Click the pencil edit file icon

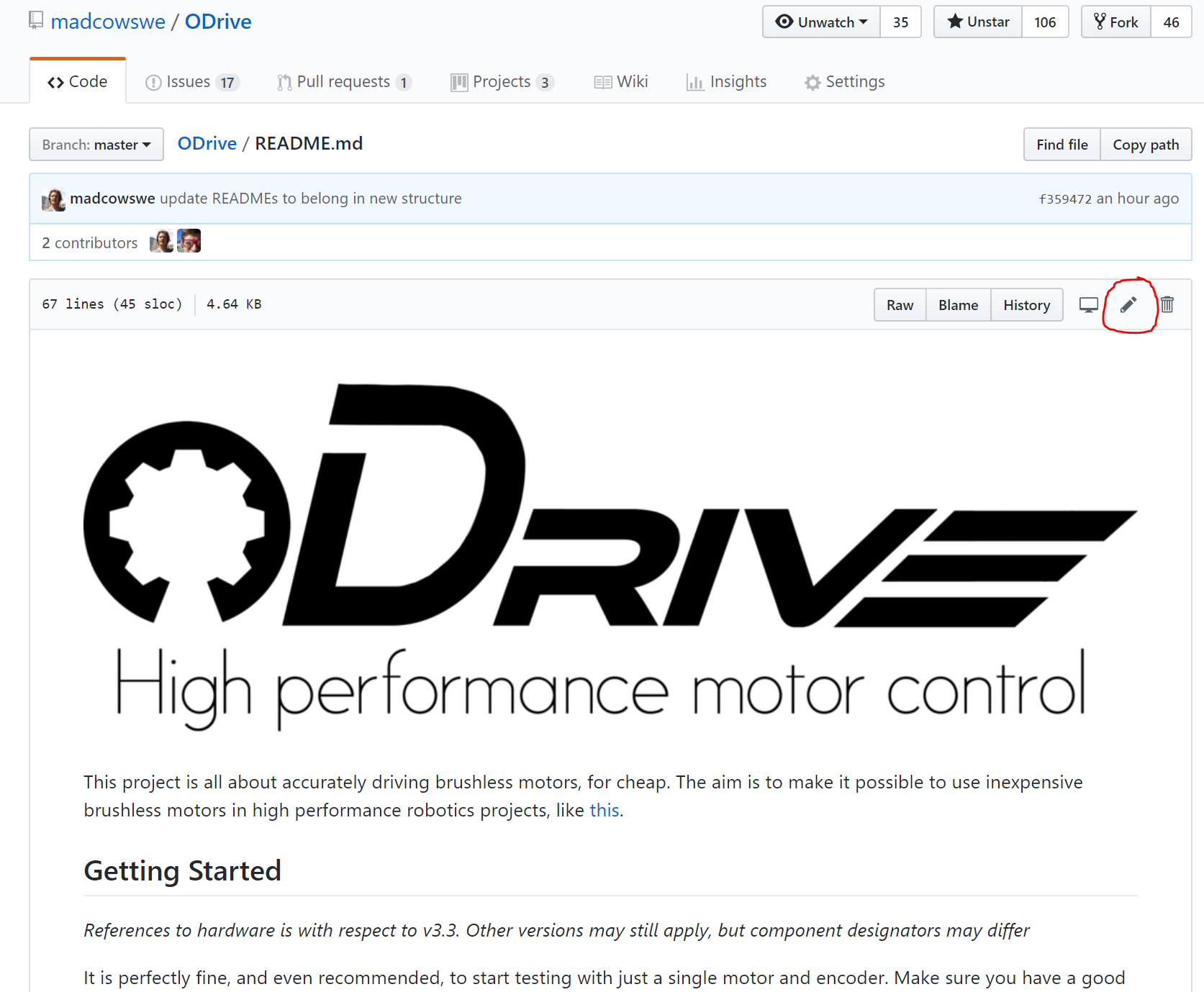coord(1128,304)
